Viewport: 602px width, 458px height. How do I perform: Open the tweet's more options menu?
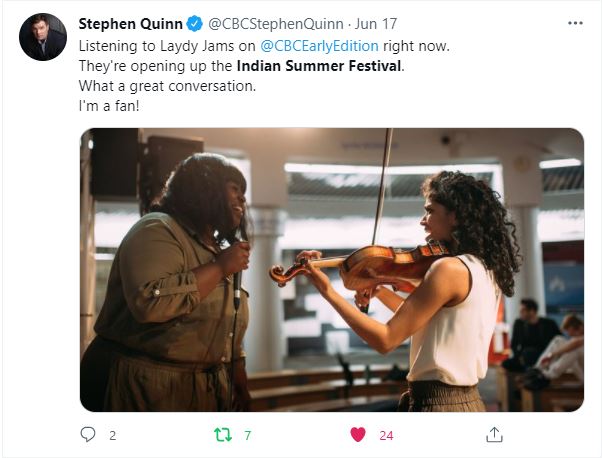[x=574, y=24]
